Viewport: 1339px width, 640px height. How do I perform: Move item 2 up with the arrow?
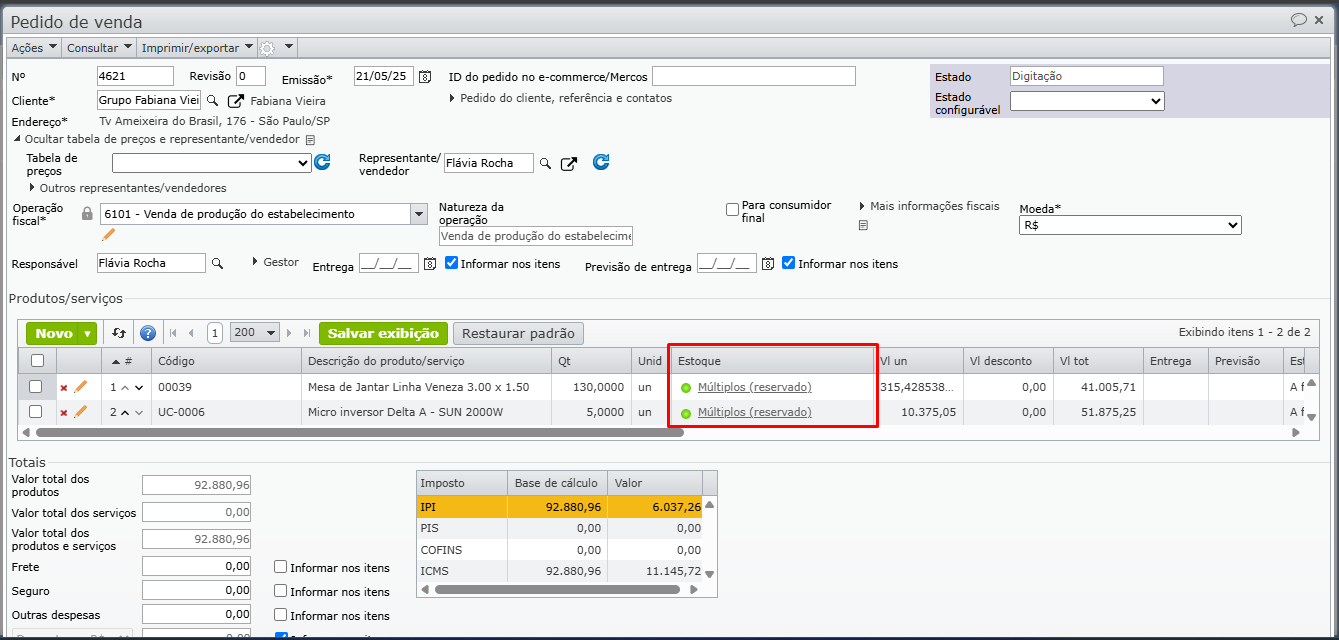(125, 412)
